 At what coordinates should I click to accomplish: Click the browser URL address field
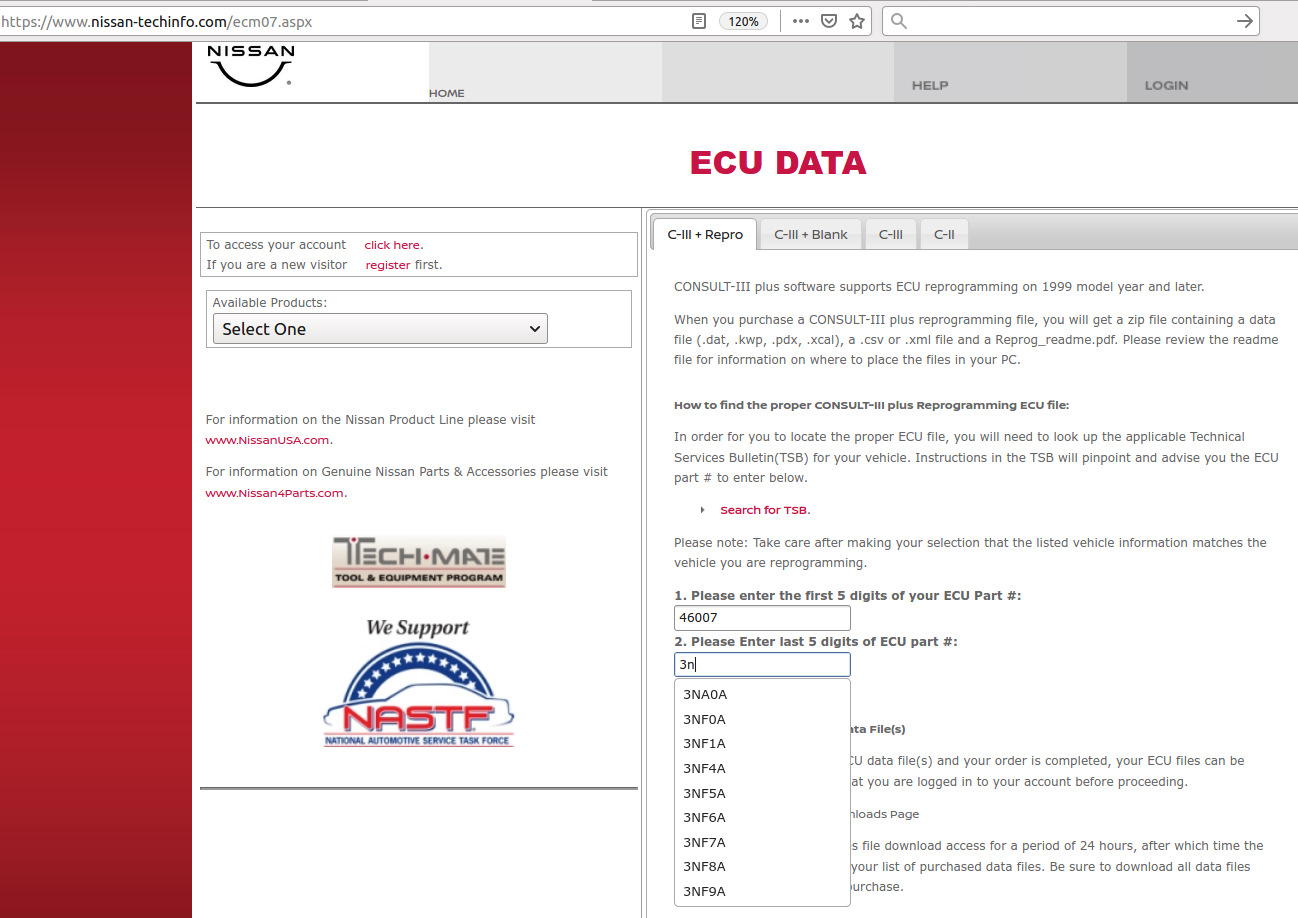tap(340, 21)
